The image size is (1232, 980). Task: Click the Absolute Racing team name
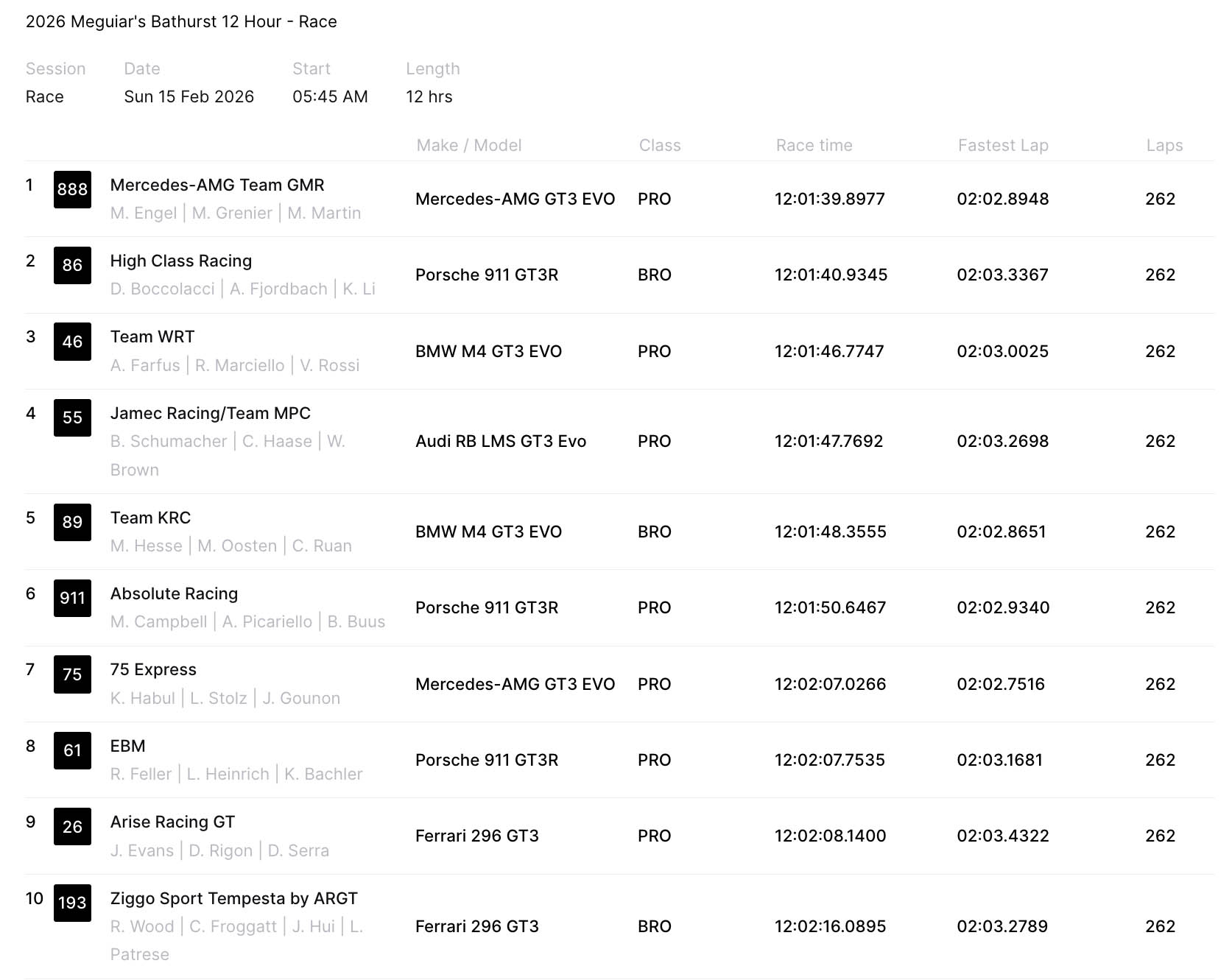coord(174,593)
